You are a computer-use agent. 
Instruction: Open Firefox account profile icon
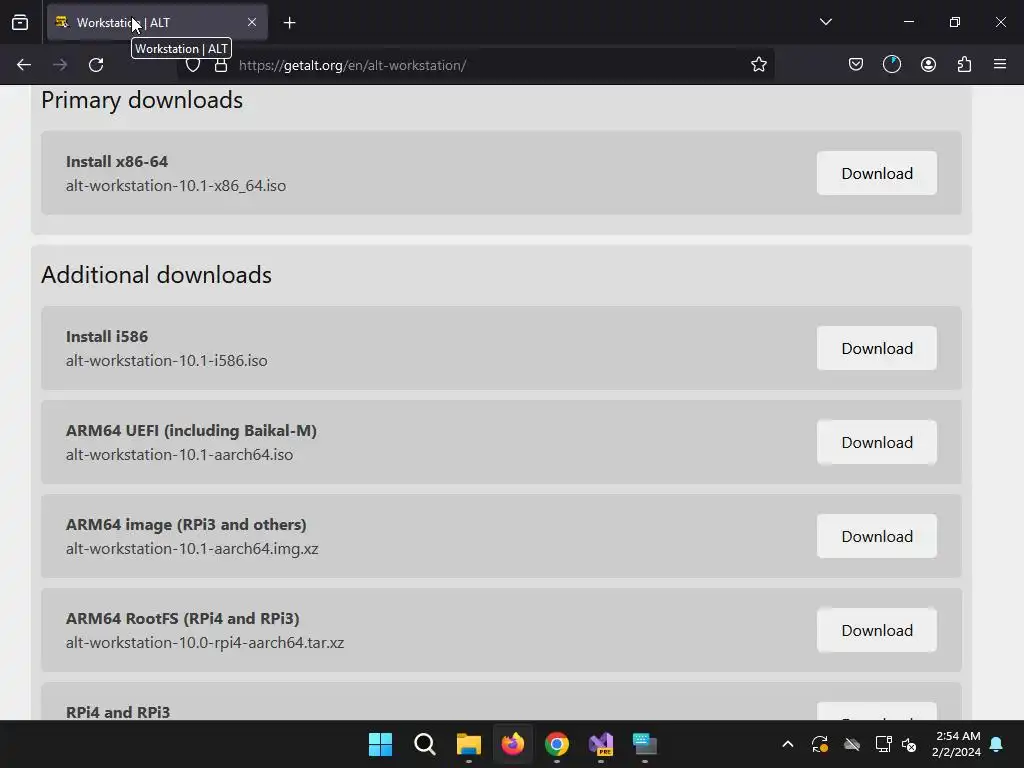[x=928, y=65]
